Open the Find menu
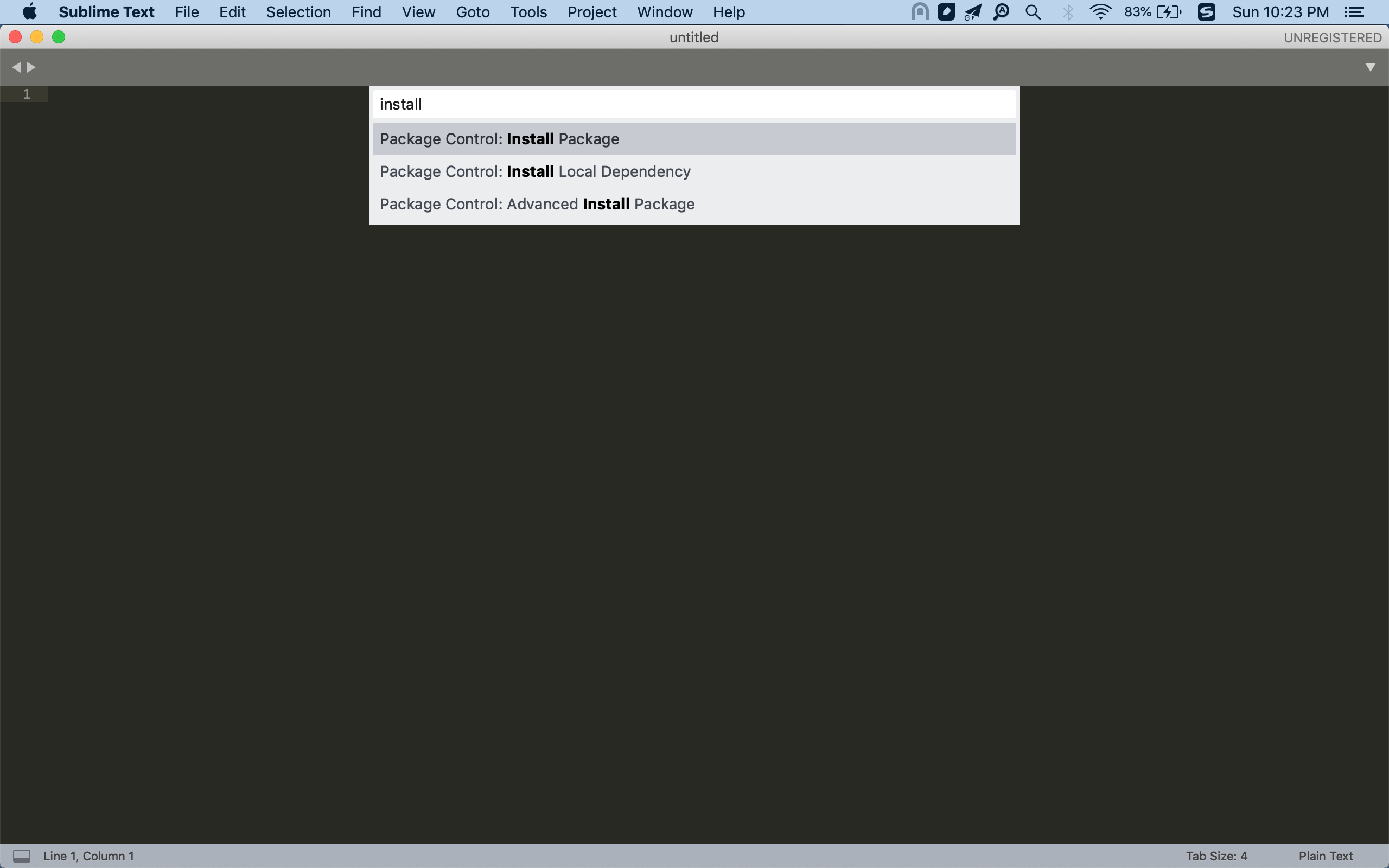1389x868 pixels. point(366,12)
